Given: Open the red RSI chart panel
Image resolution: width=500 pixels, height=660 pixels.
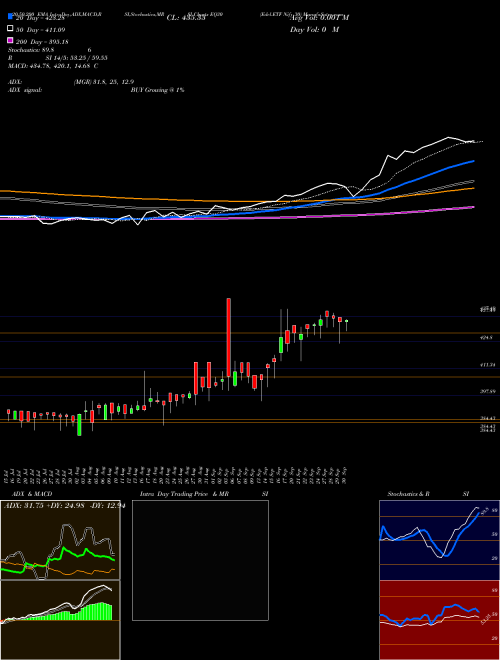Looking at the screenshot, I should click(439, 620).
